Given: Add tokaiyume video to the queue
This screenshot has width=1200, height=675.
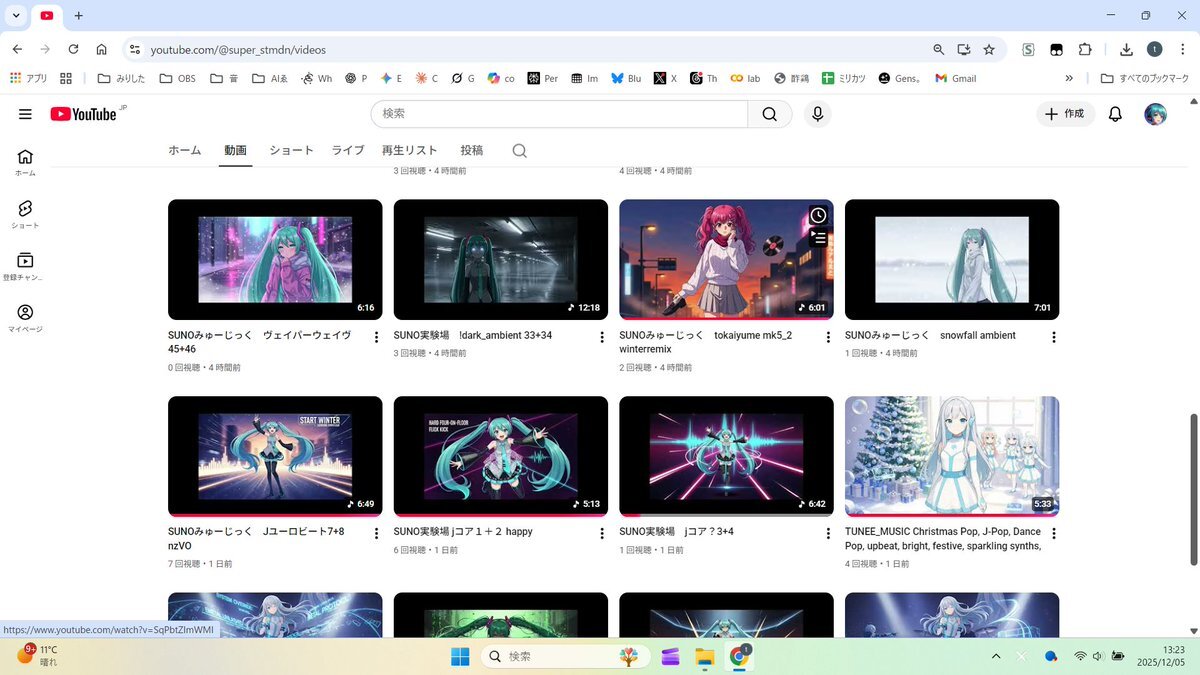Looking at the screenshot, I should [x=818, y=238].
